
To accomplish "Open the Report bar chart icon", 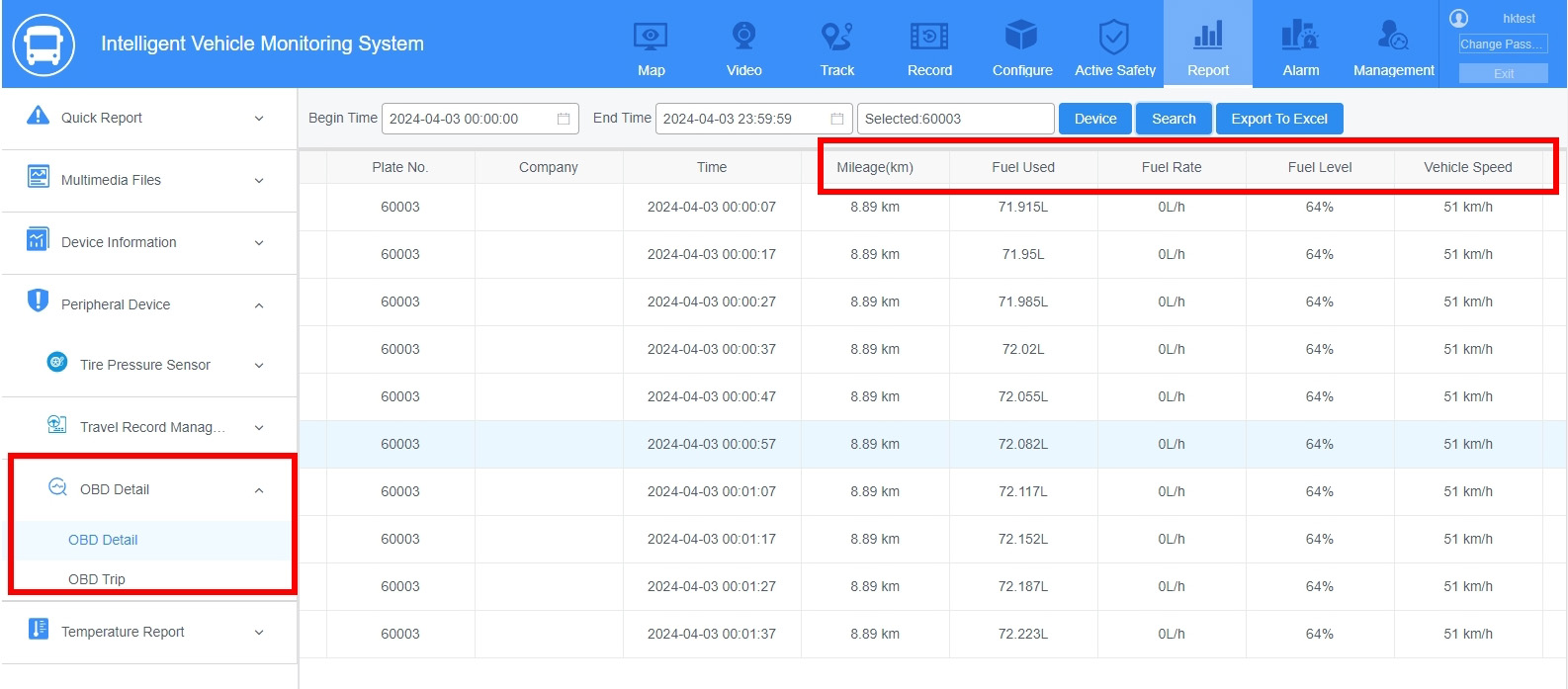I will pyautogui.click(x=1208, y=36).
